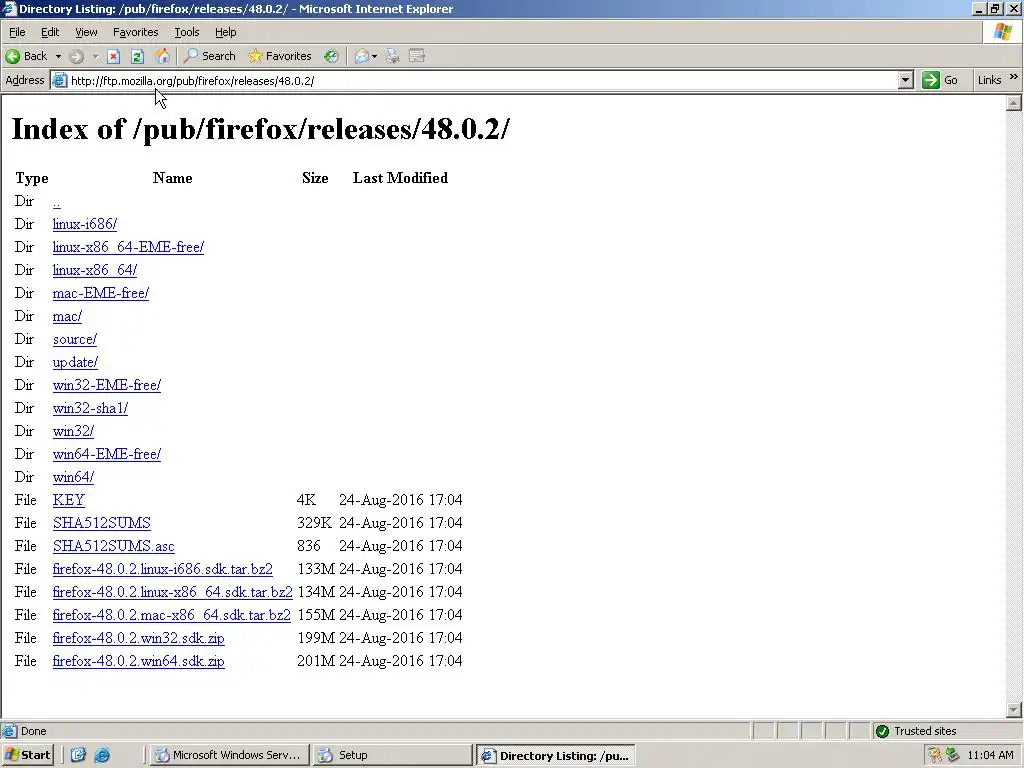
Task: Click the '329K' size value for SHA512SUMS
Action: tap(314, 523)
